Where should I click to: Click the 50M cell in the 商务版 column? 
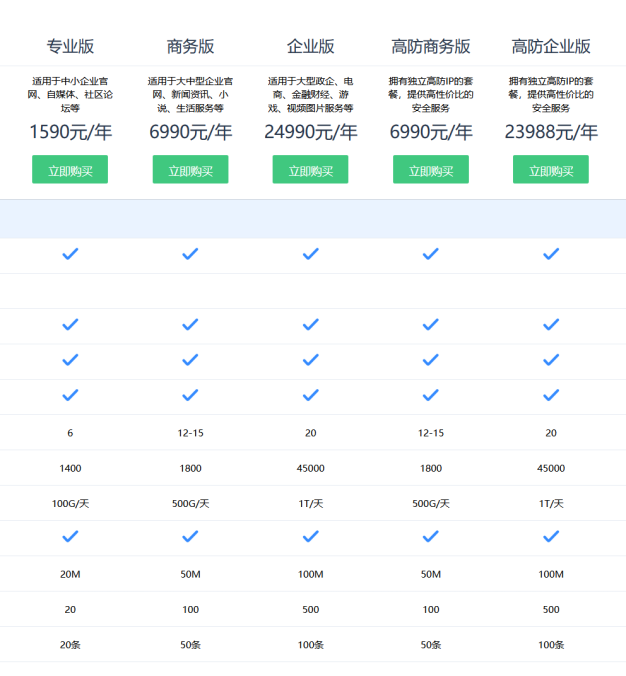pos(190,574)
